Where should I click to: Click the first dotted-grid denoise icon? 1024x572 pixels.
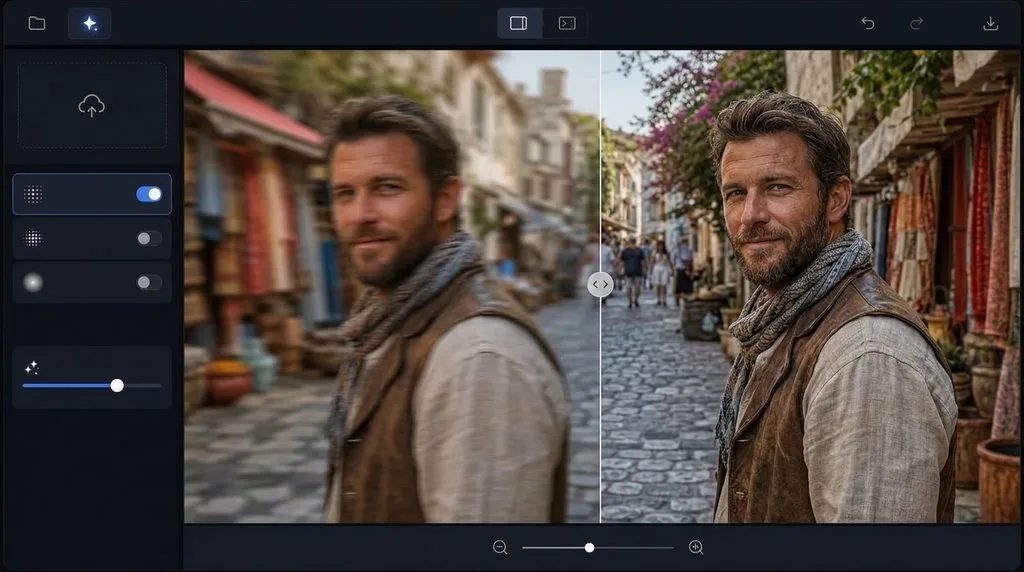[x=33, y=194]
